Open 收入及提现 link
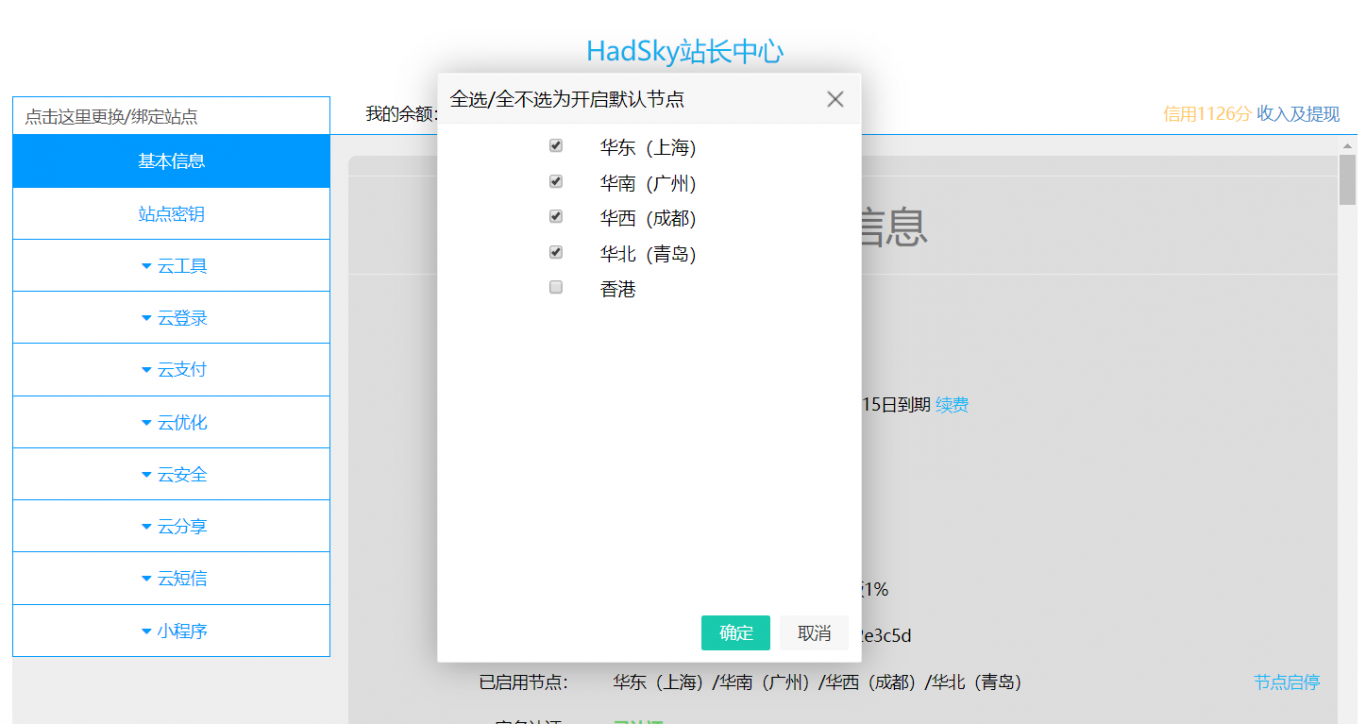This screenshot has height=724, width=1366. coord(1298,114)
